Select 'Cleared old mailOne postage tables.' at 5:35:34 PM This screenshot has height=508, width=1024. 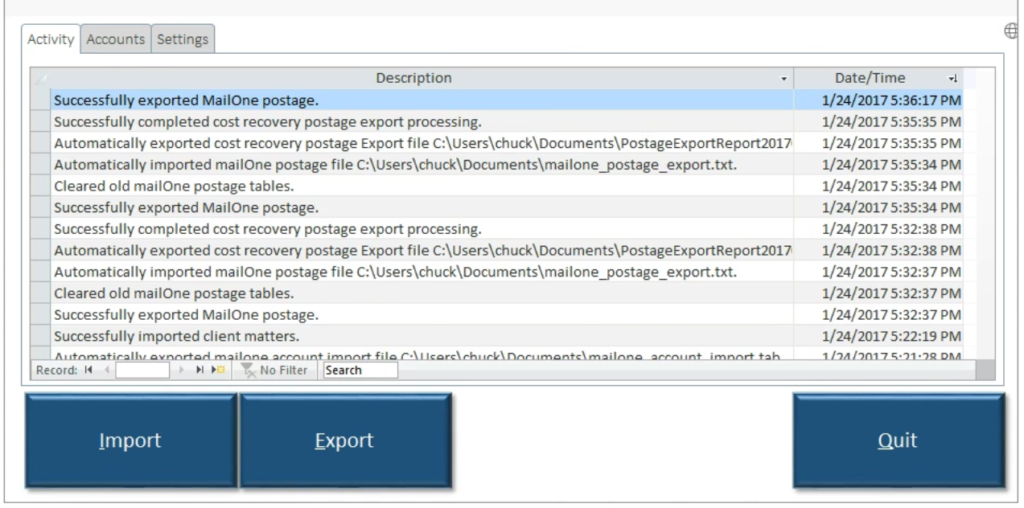[x=422, y=186]
